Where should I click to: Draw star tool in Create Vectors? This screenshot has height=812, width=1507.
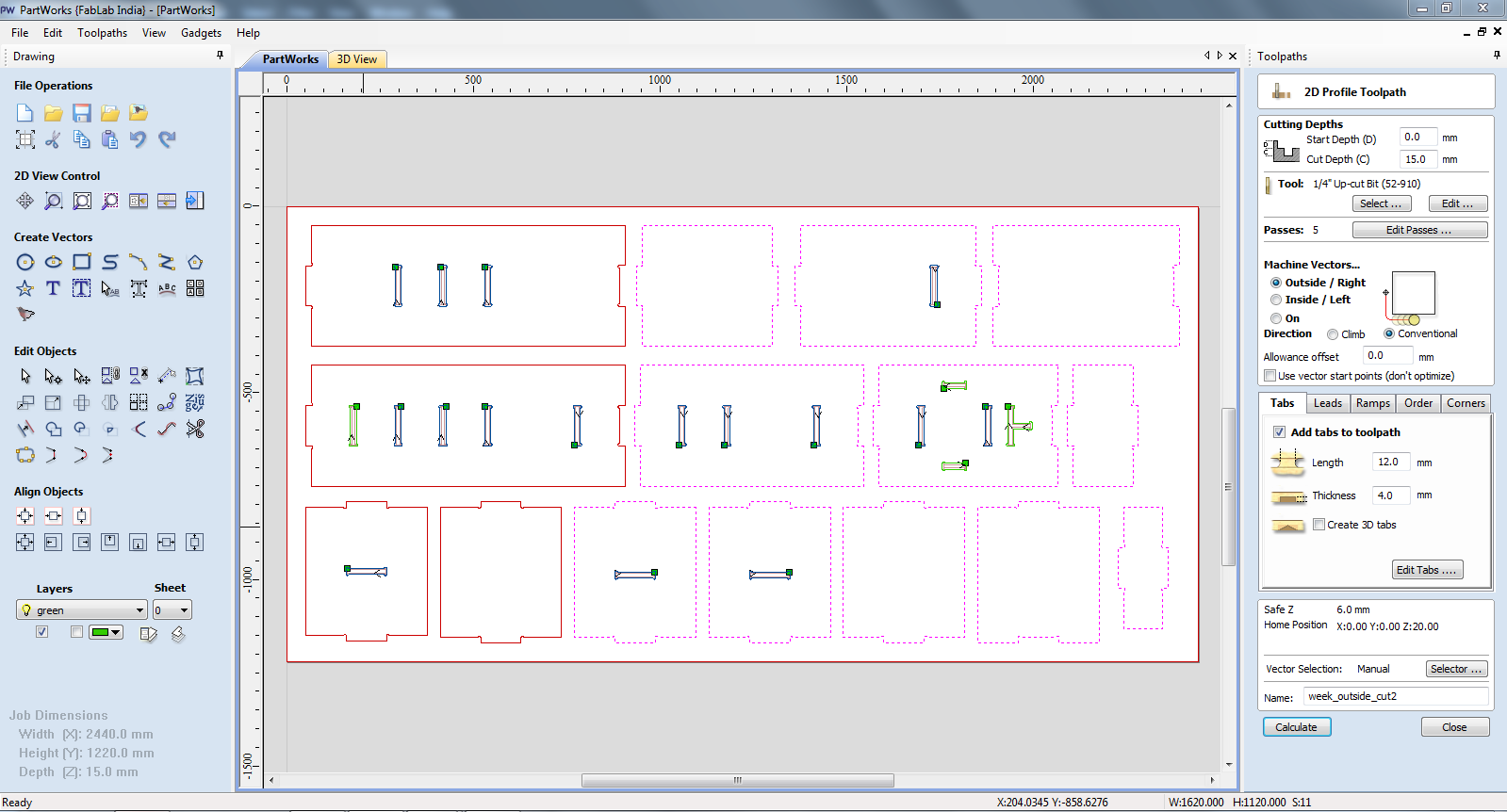tap(25, 288)
